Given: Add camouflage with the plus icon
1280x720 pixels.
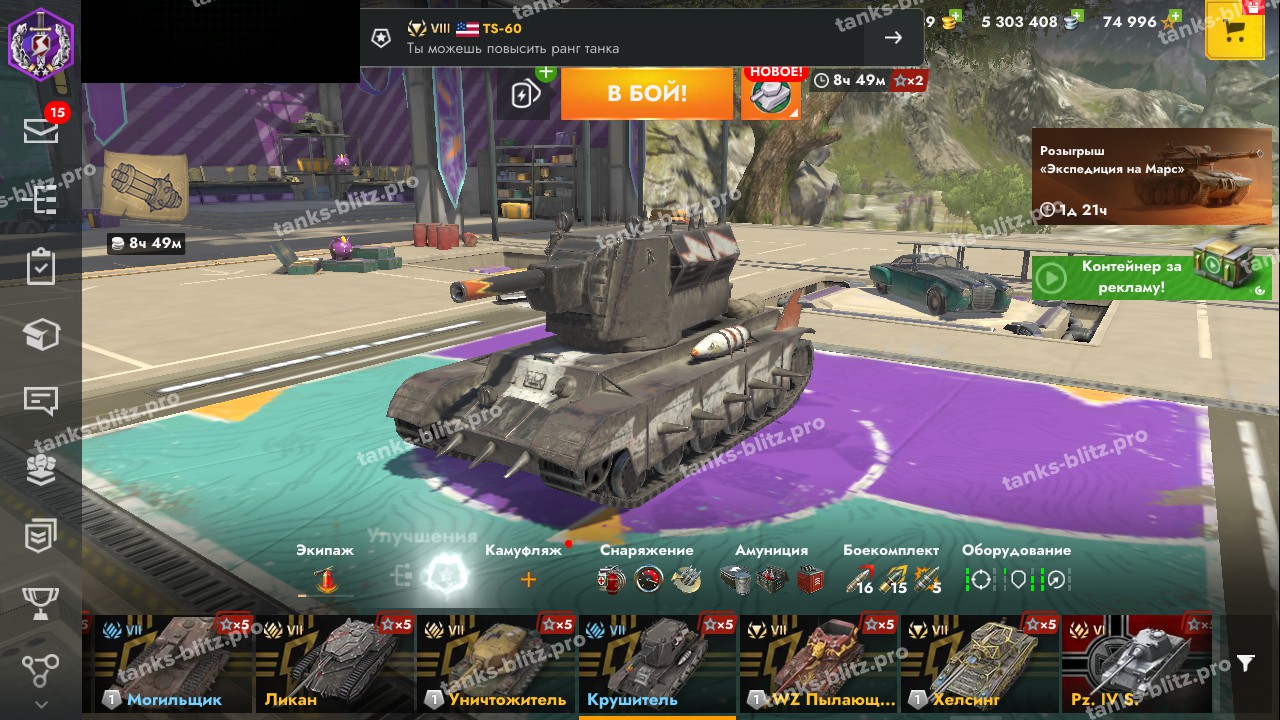Looking at the screenshot, I should pyautogui.click(x=528, y=579).
